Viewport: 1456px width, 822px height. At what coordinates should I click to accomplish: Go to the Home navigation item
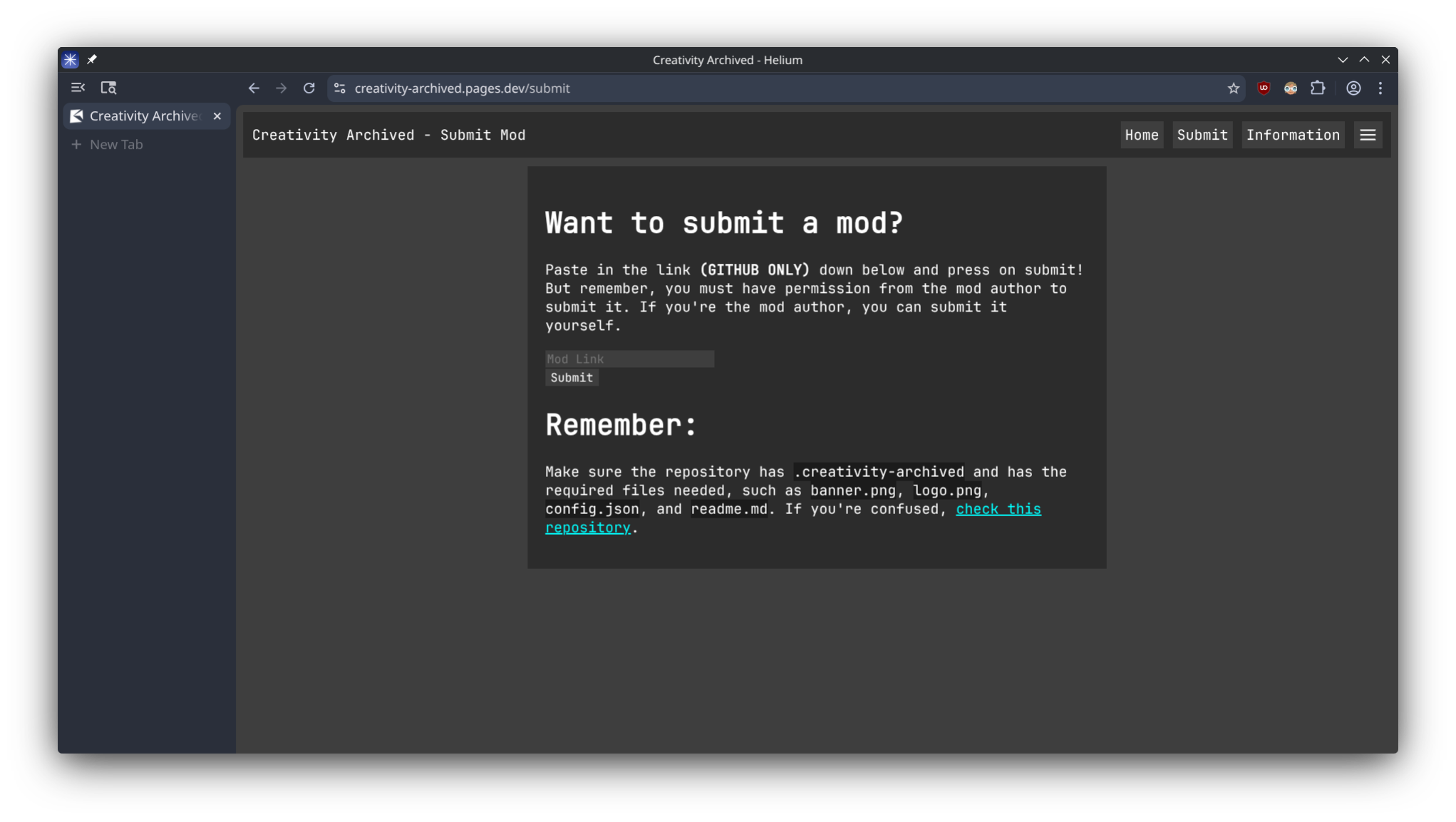tap(1142, 135)
